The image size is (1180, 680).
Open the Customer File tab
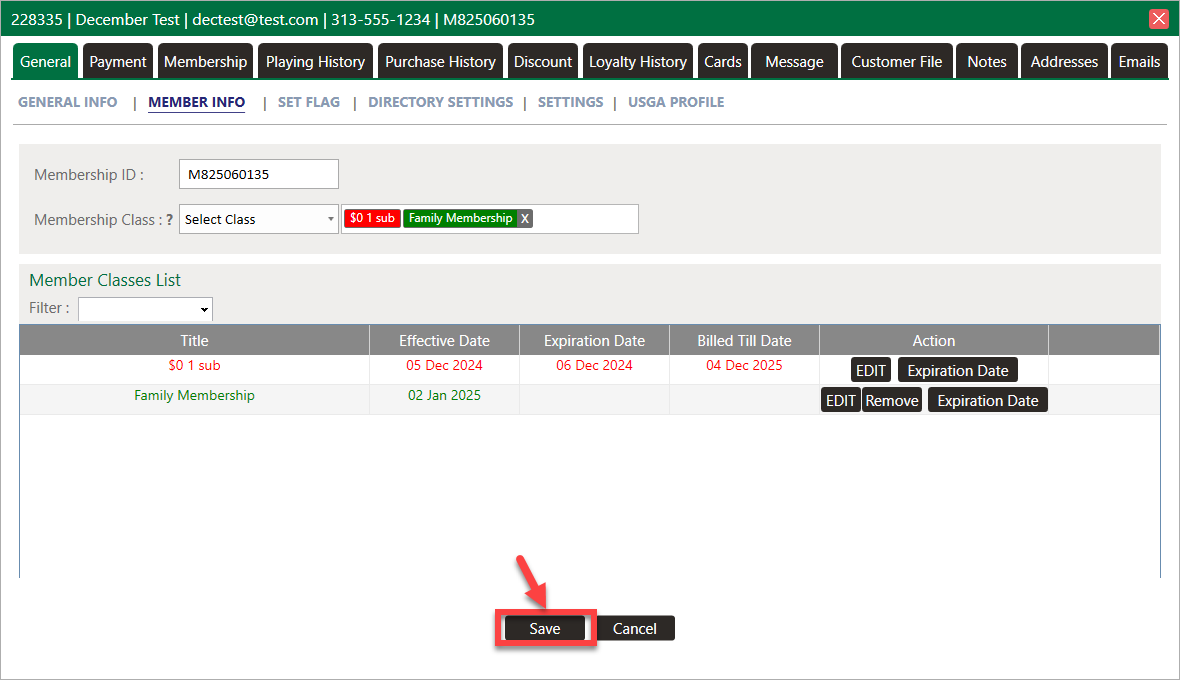[896, 62]
